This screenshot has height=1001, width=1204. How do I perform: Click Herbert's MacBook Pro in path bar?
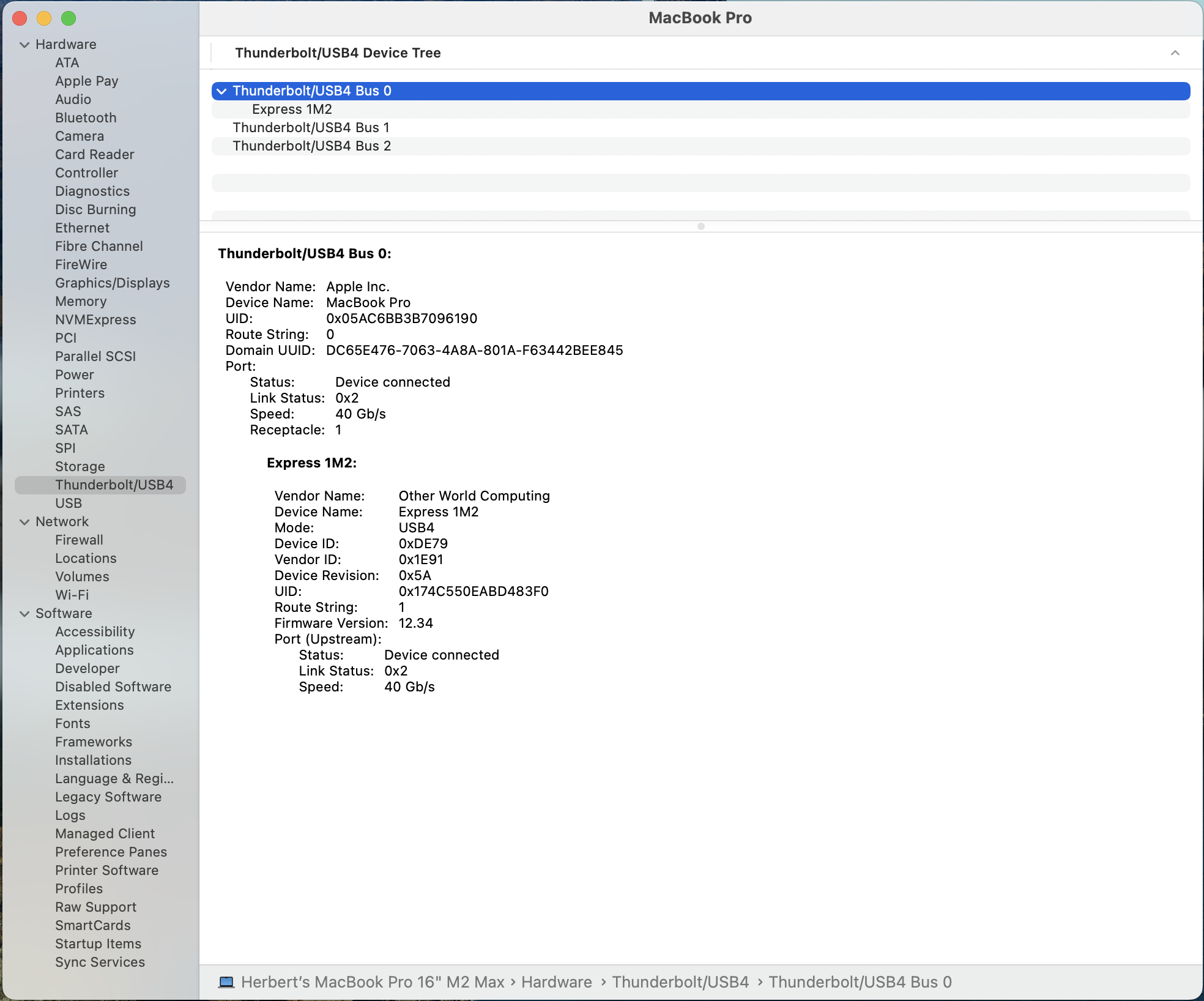point(372,982)
